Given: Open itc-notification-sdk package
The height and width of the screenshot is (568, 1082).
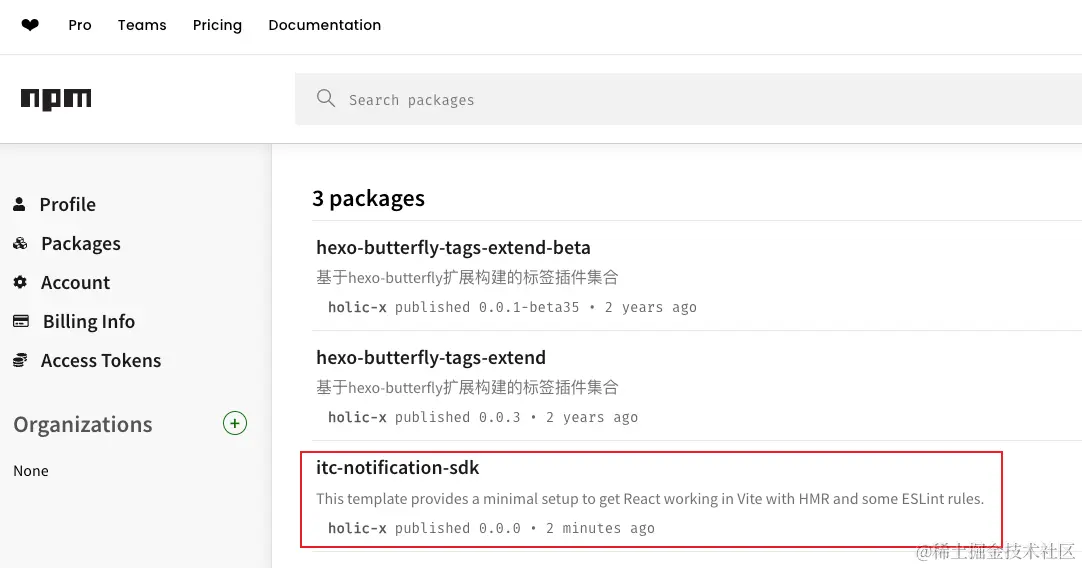Looking at the screenshot, I should [398, 467].
